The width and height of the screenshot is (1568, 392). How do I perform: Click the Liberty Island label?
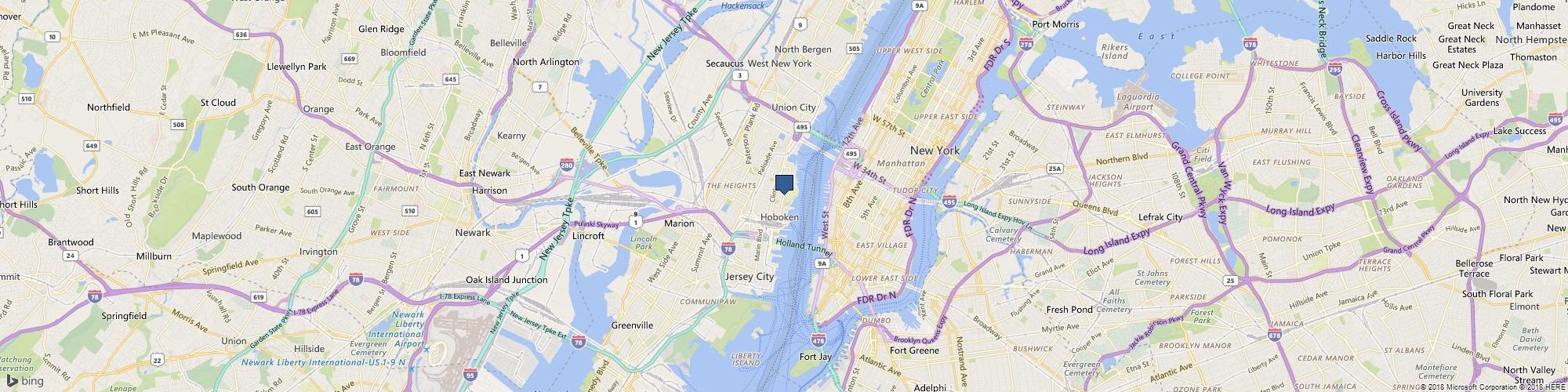745,359
